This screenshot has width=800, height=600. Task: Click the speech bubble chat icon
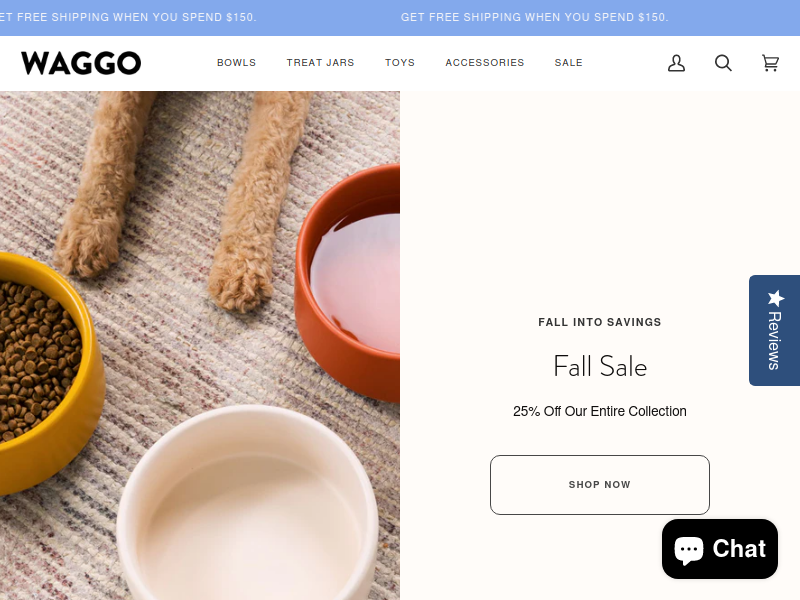tap(689, 549)
